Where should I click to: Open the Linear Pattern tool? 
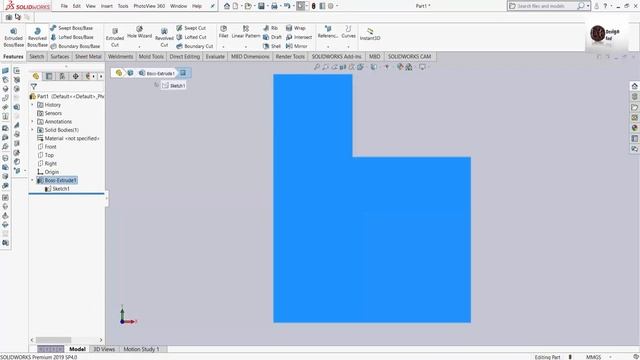[x=246, y=32]
